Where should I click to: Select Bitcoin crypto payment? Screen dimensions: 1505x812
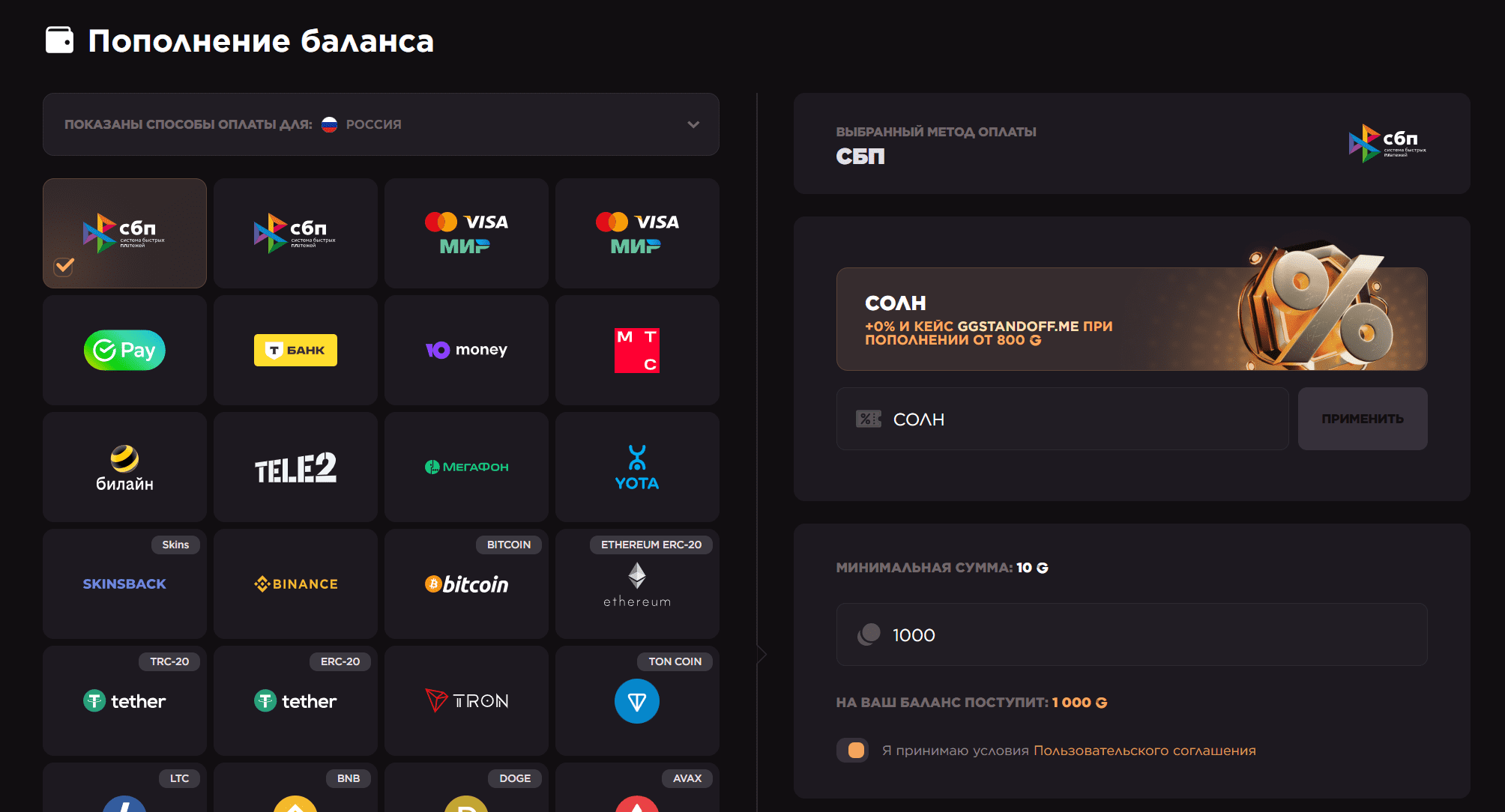click(466, 584)
